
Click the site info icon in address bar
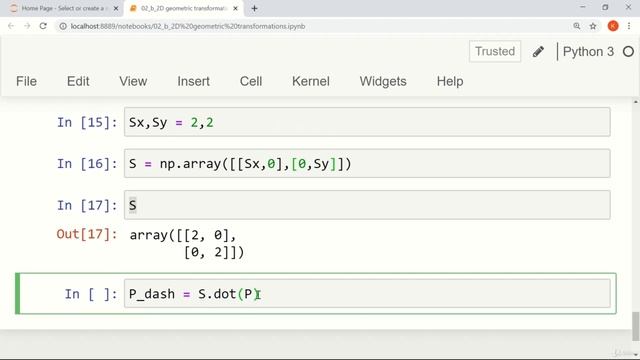click(x=63, y=26)
